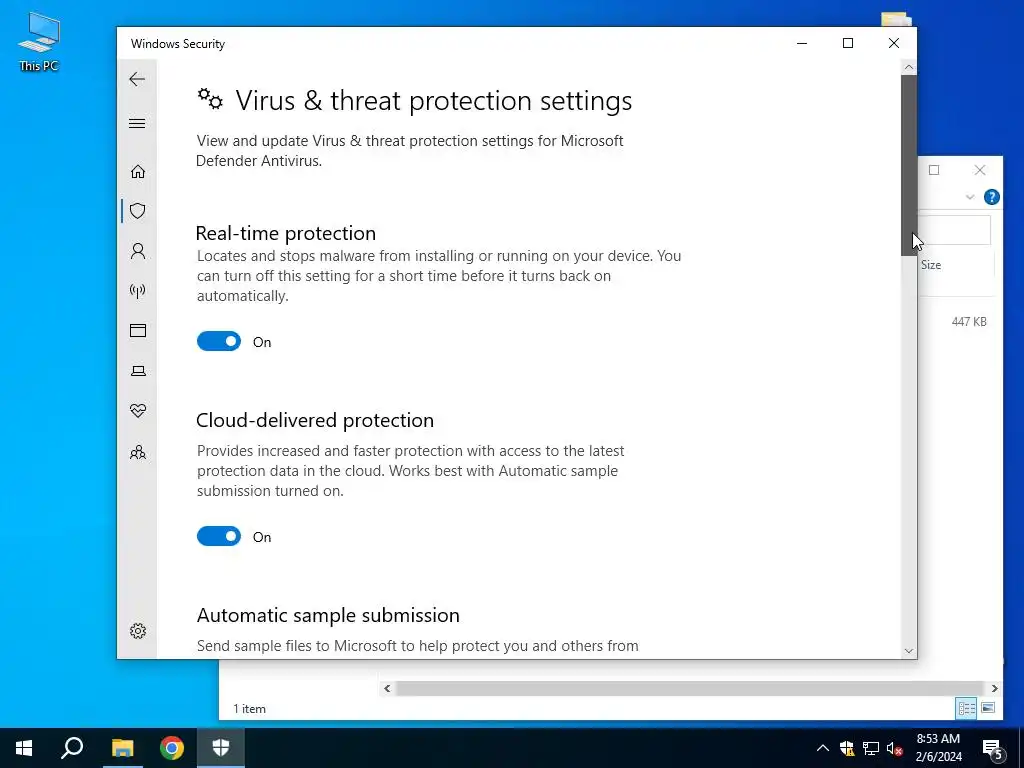Click the horizontal scrollbar in File Explorer
This screenshot has height=768, width=1024.
tap(690, 688)
